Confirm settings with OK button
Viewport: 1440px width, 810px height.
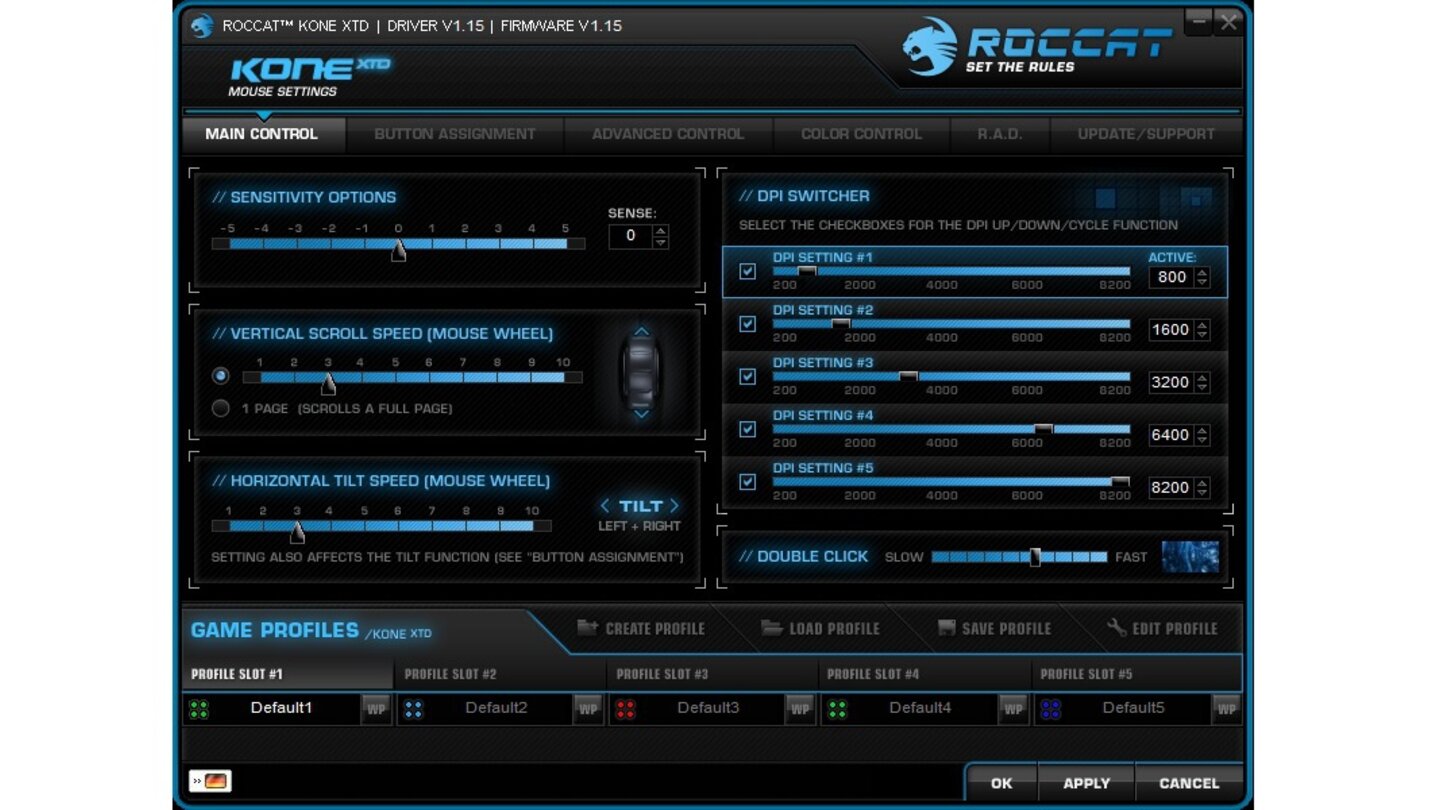1001,783
